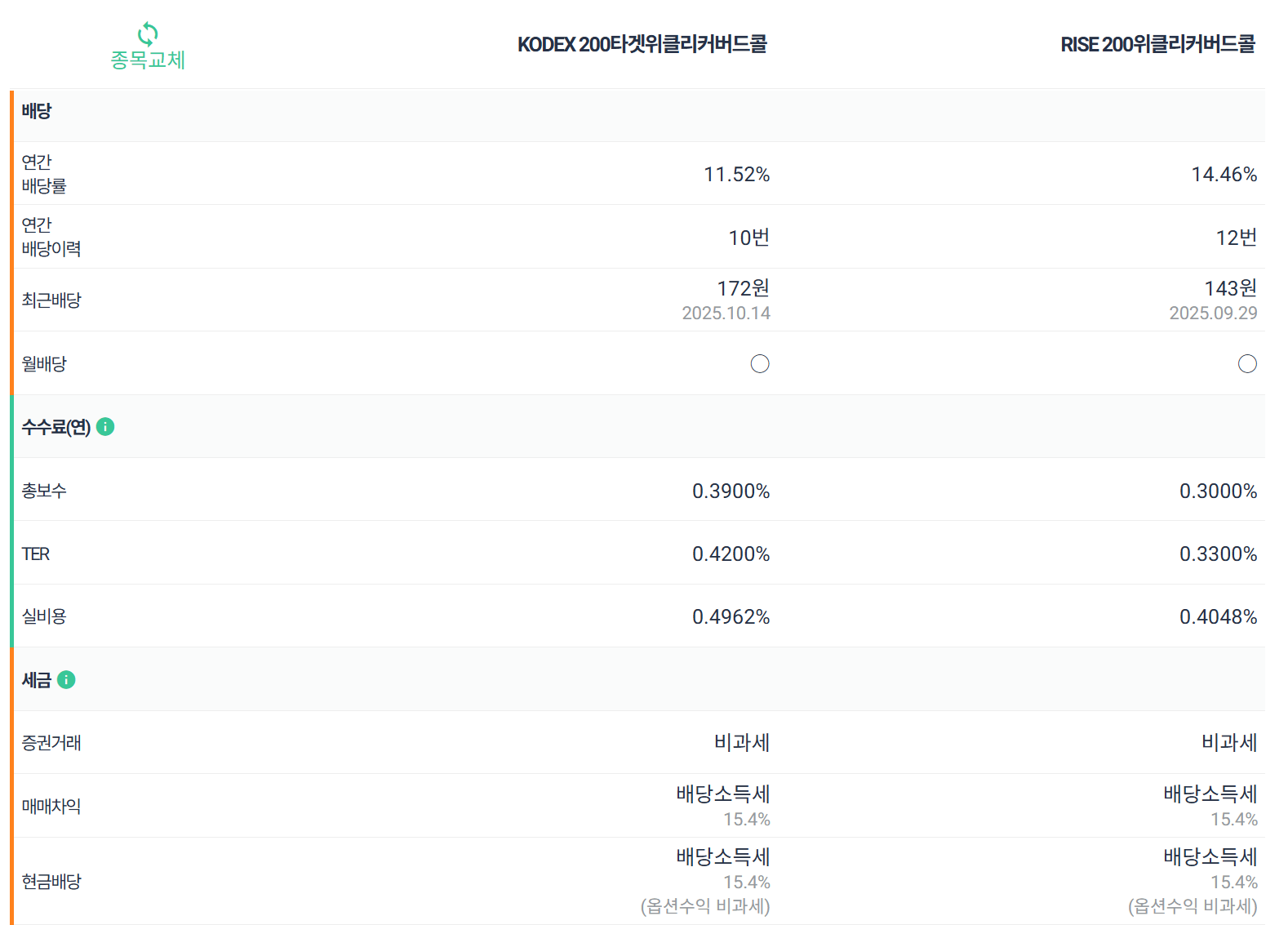Click the 월배당 circle for RISE
The height and width of the screenshot is (925, 1288).
click(1247, 363)
